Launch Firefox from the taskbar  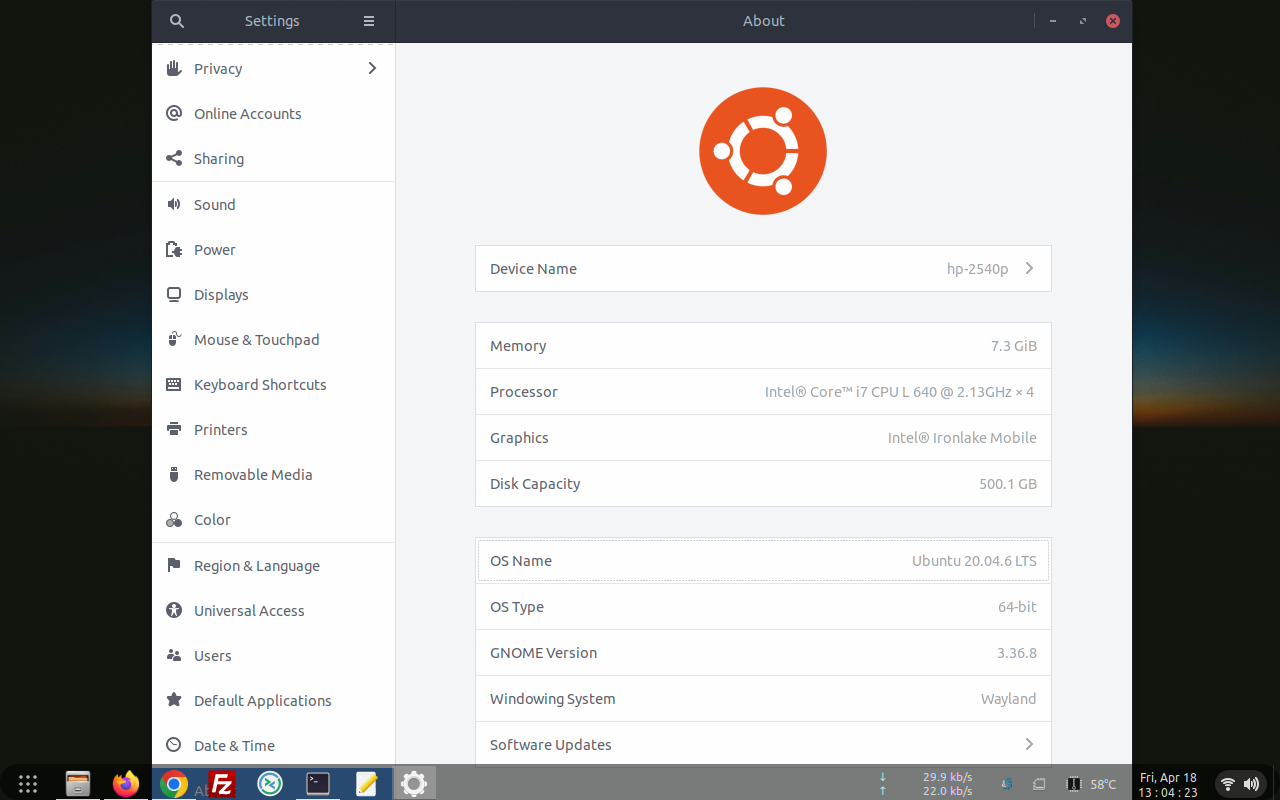click(x=126, y=784)
